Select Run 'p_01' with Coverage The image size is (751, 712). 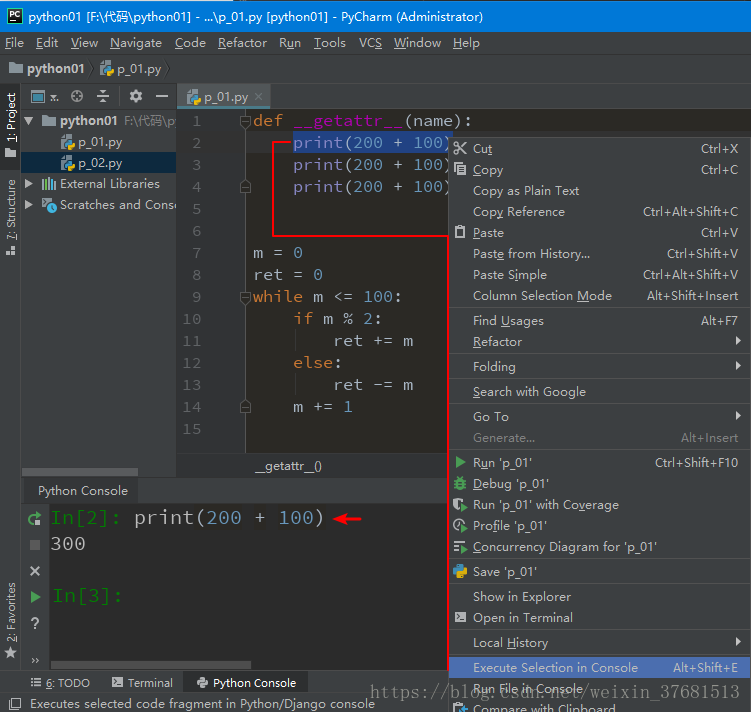(599, 505)
